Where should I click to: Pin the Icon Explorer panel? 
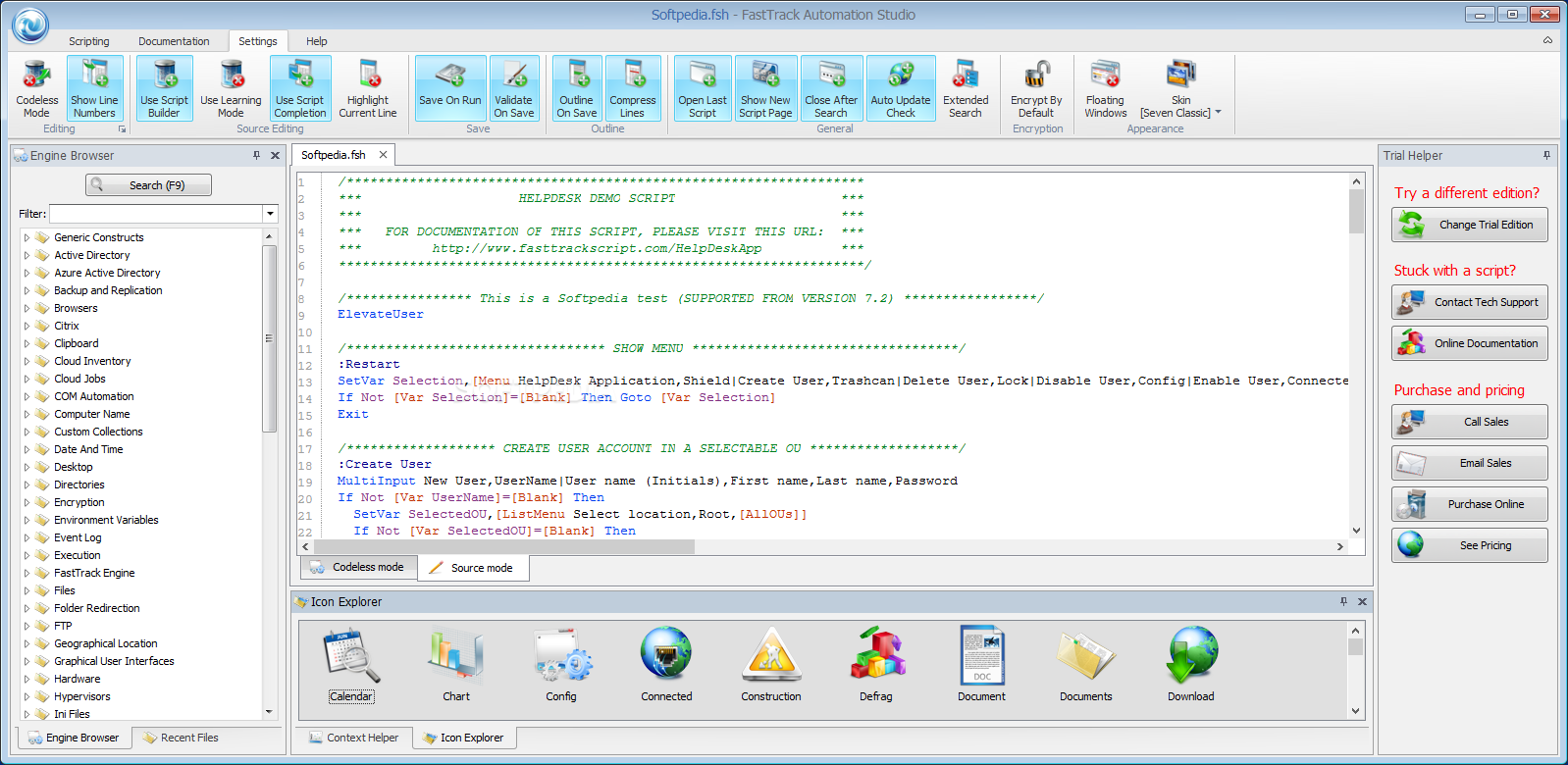[1343, 601]
